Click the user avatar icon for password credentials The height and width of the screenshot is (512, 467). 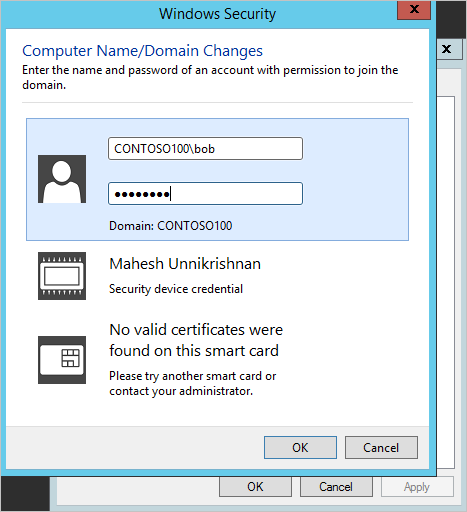(x=62, y=179)
